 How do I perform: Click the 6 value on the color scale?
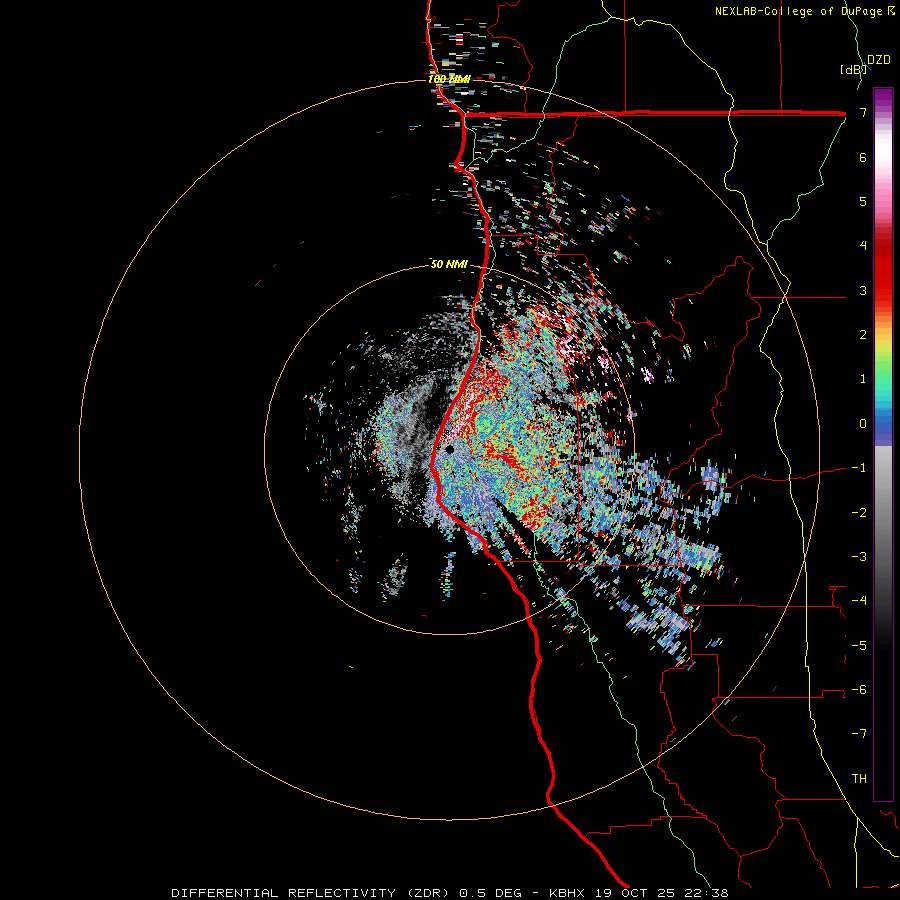pyautogui.click(x=863, y=157)
